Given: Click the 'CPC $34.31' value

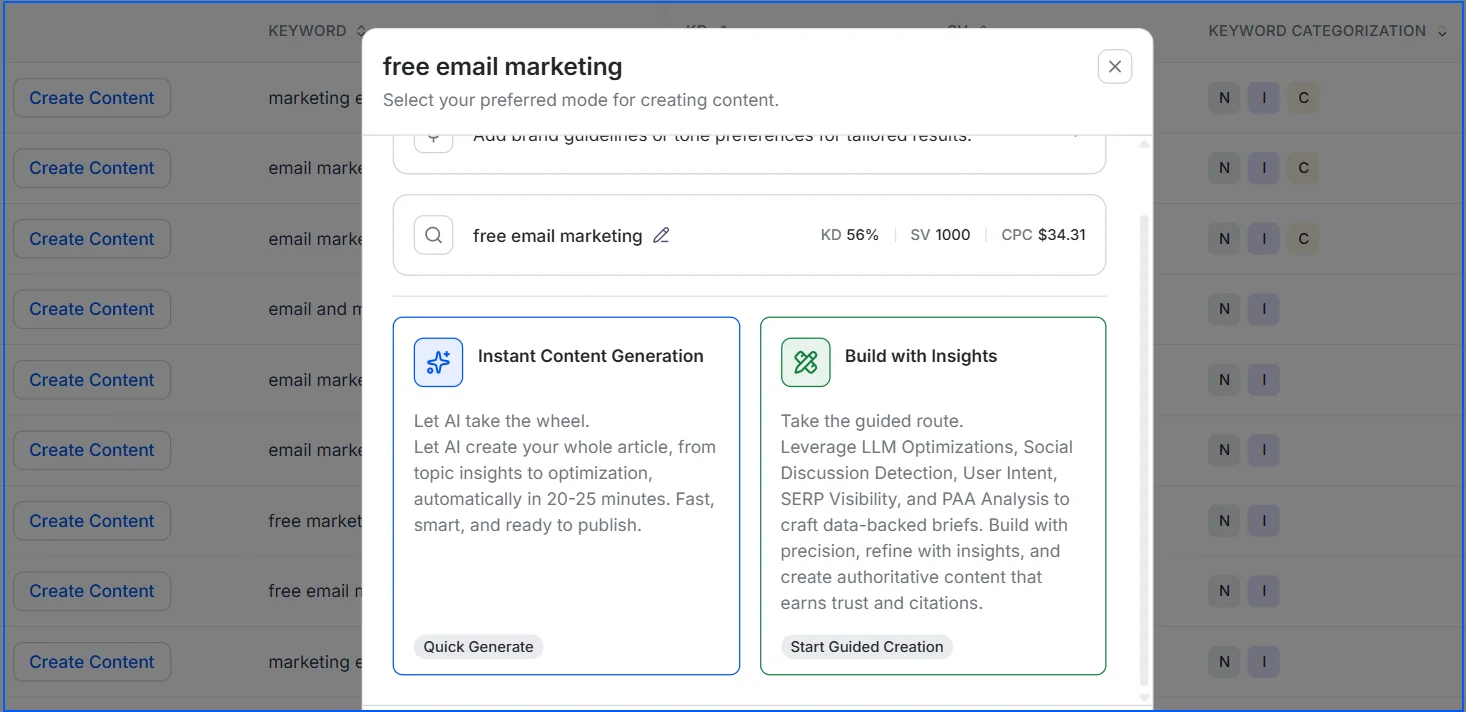Looking at the screenshot, I should tap(1043, 235).
